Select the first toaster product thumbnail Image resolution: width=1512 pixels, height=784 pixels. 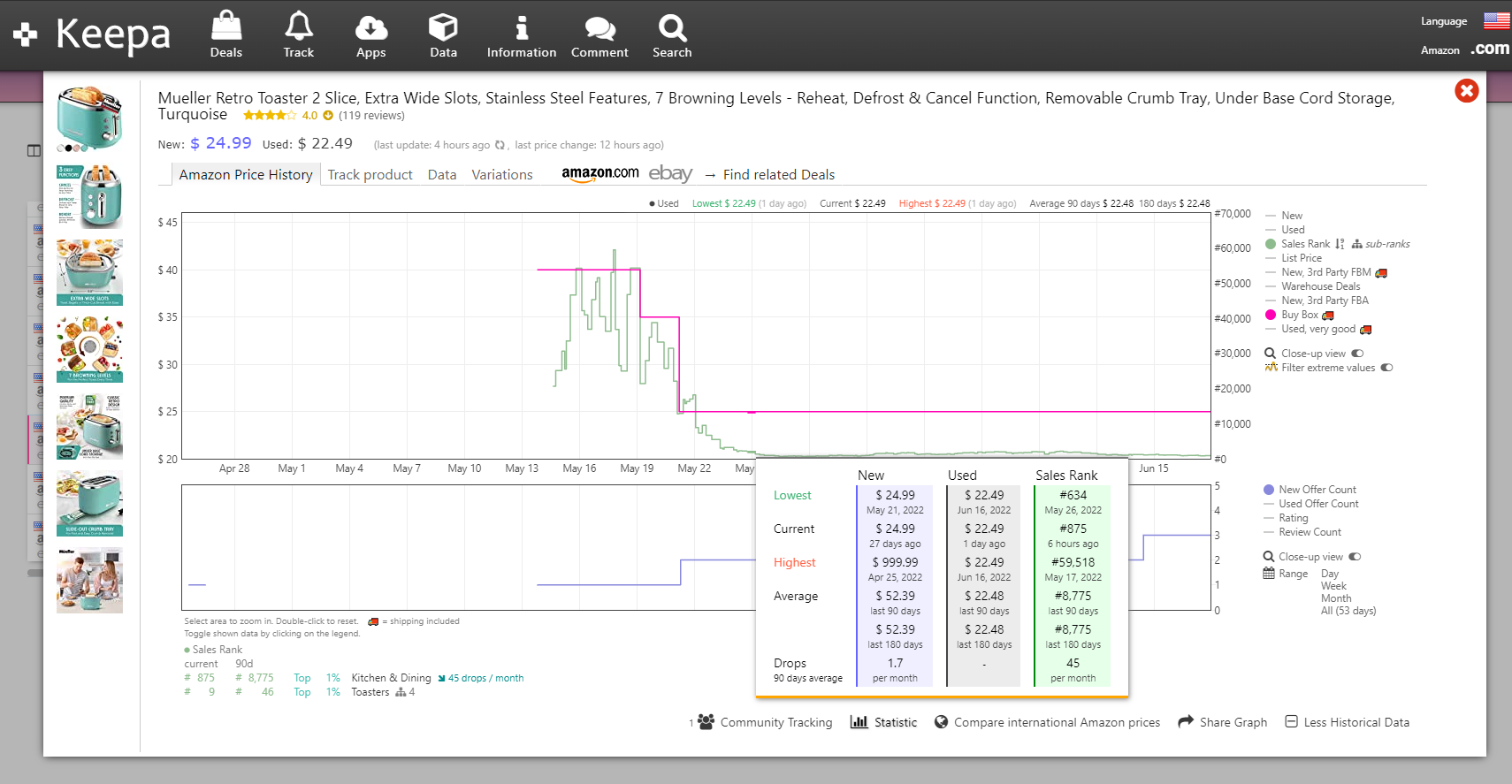89,119
